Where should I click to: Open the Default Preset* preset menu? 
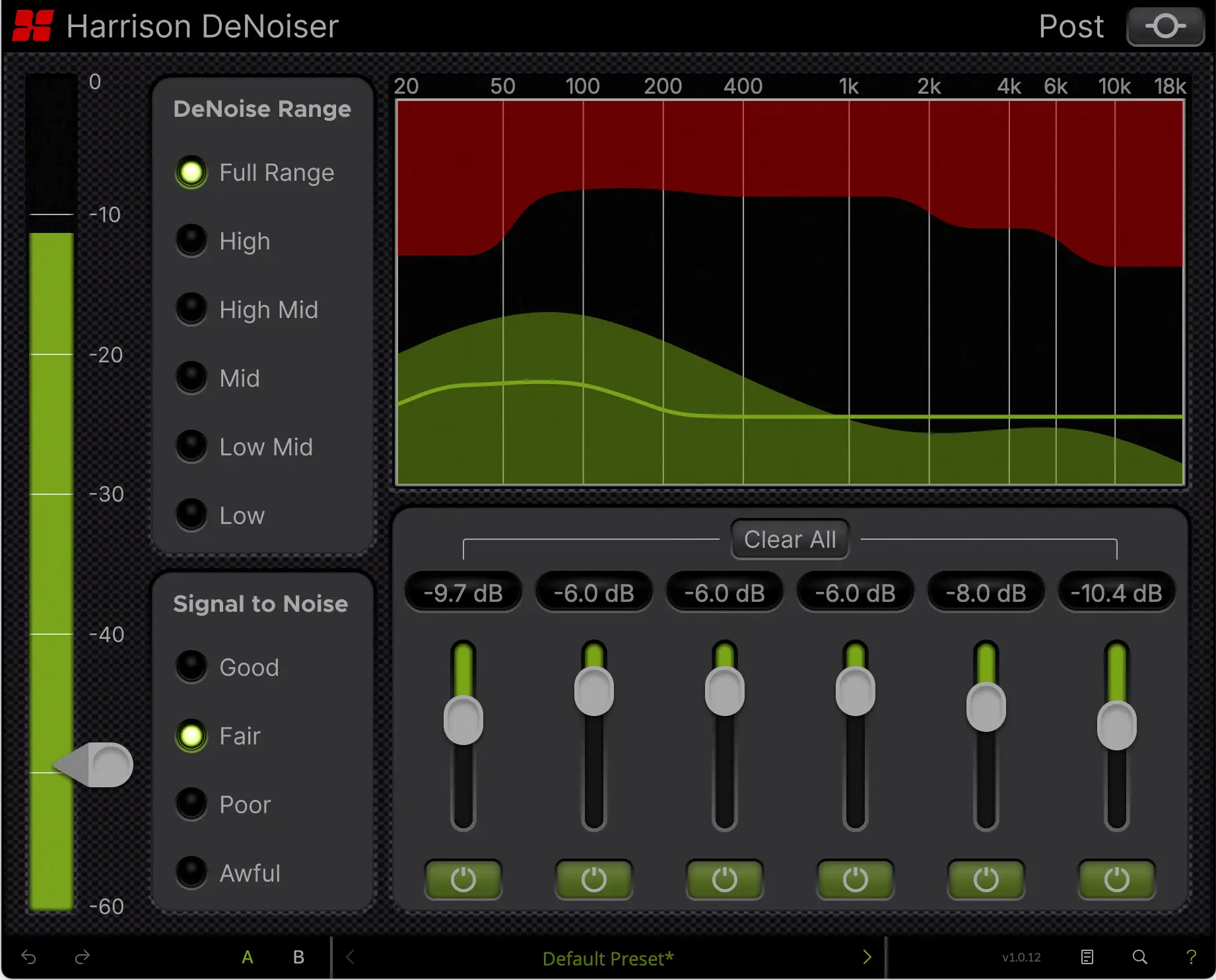608,958
